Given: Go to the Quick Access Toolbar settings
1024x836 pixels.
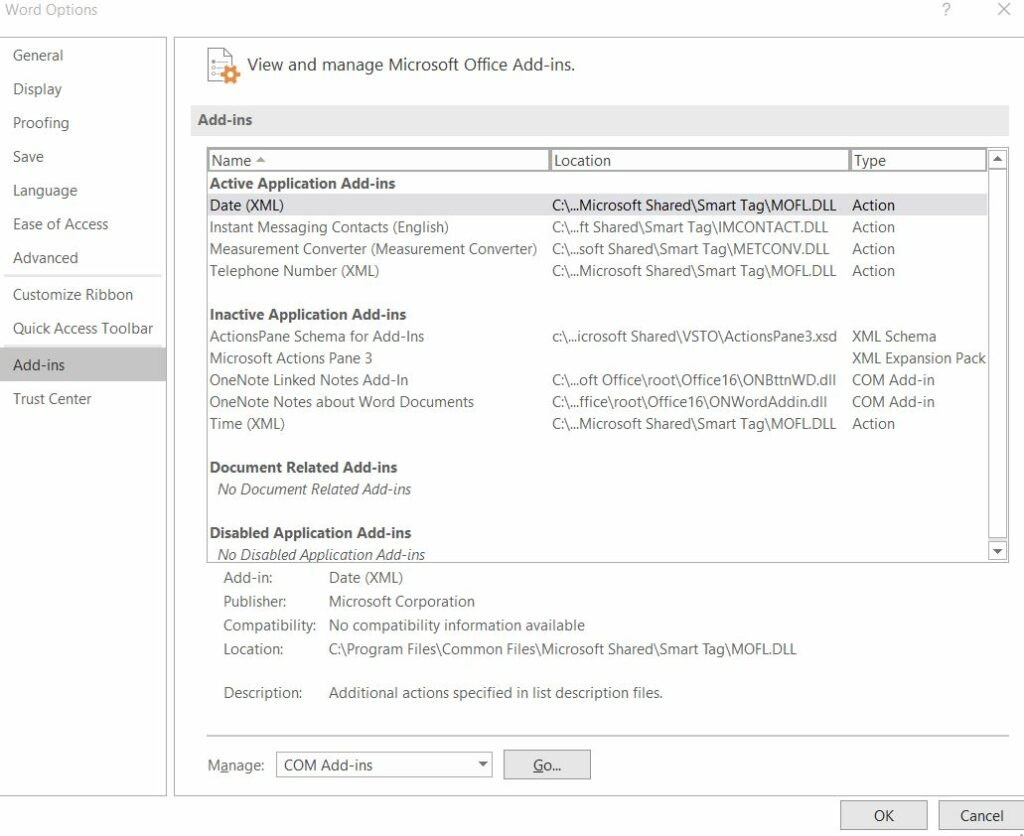Looking at the screenshot, I should pos(83,328).
